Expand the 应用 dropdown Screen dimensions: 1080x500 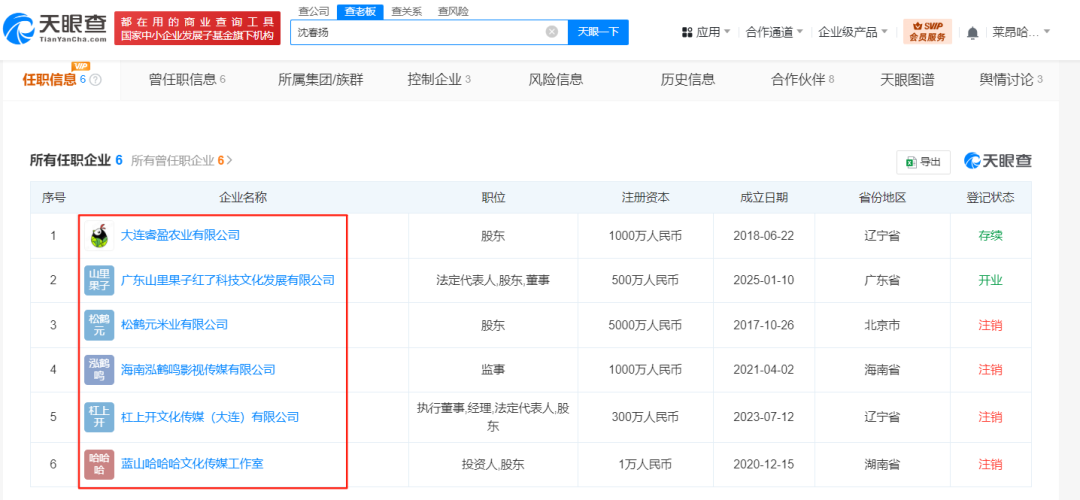[727, 32]
